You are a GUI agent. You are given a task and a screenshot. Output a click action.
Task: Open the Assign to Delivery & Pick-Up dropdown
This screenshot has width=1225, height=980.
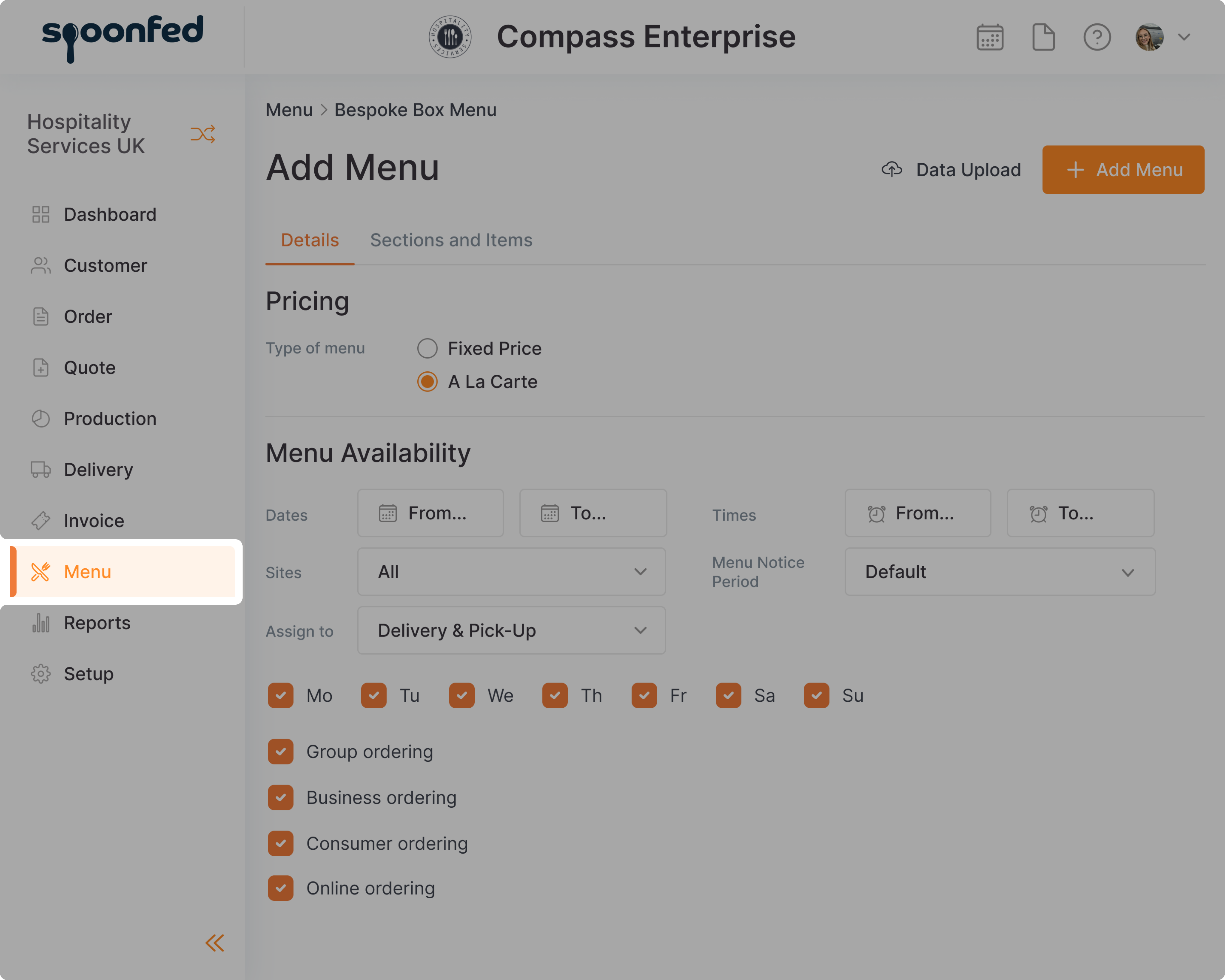tap(511, 630)
